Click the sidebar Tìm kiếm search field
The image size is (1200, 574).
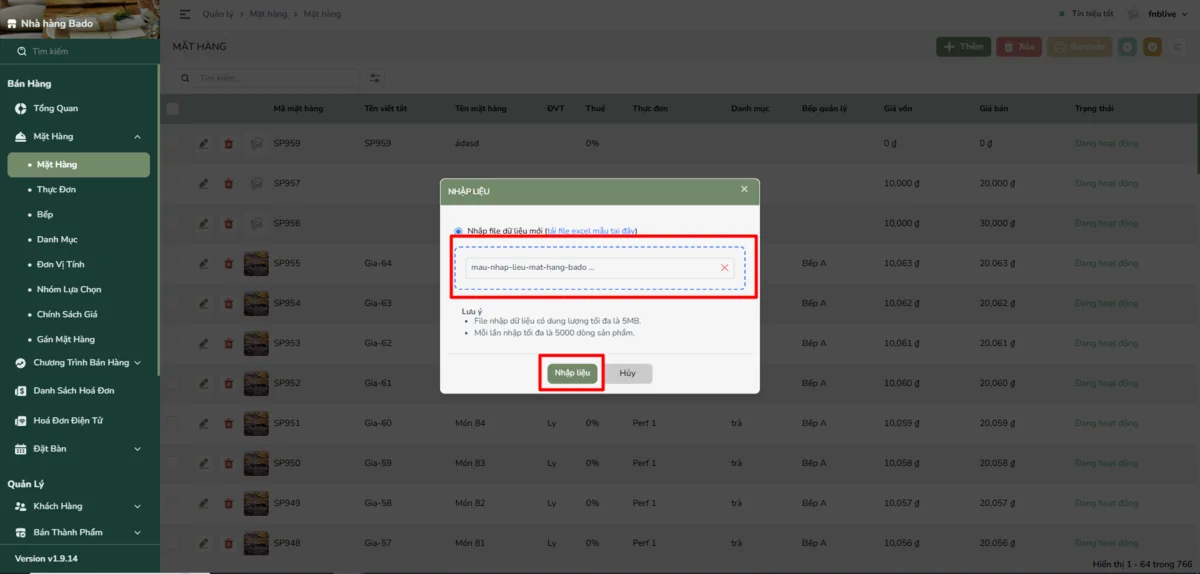(80, 51)
